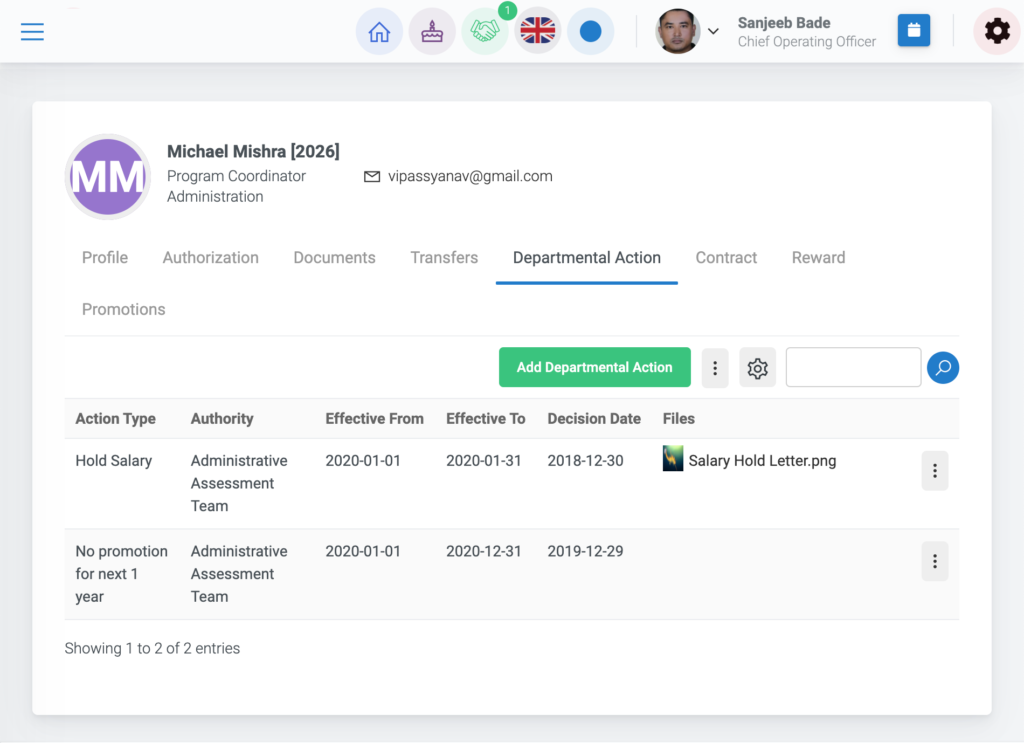Screen dimensions: 1024x743
Task: Switch to the Promotions tab
Action: pos(123,309)
